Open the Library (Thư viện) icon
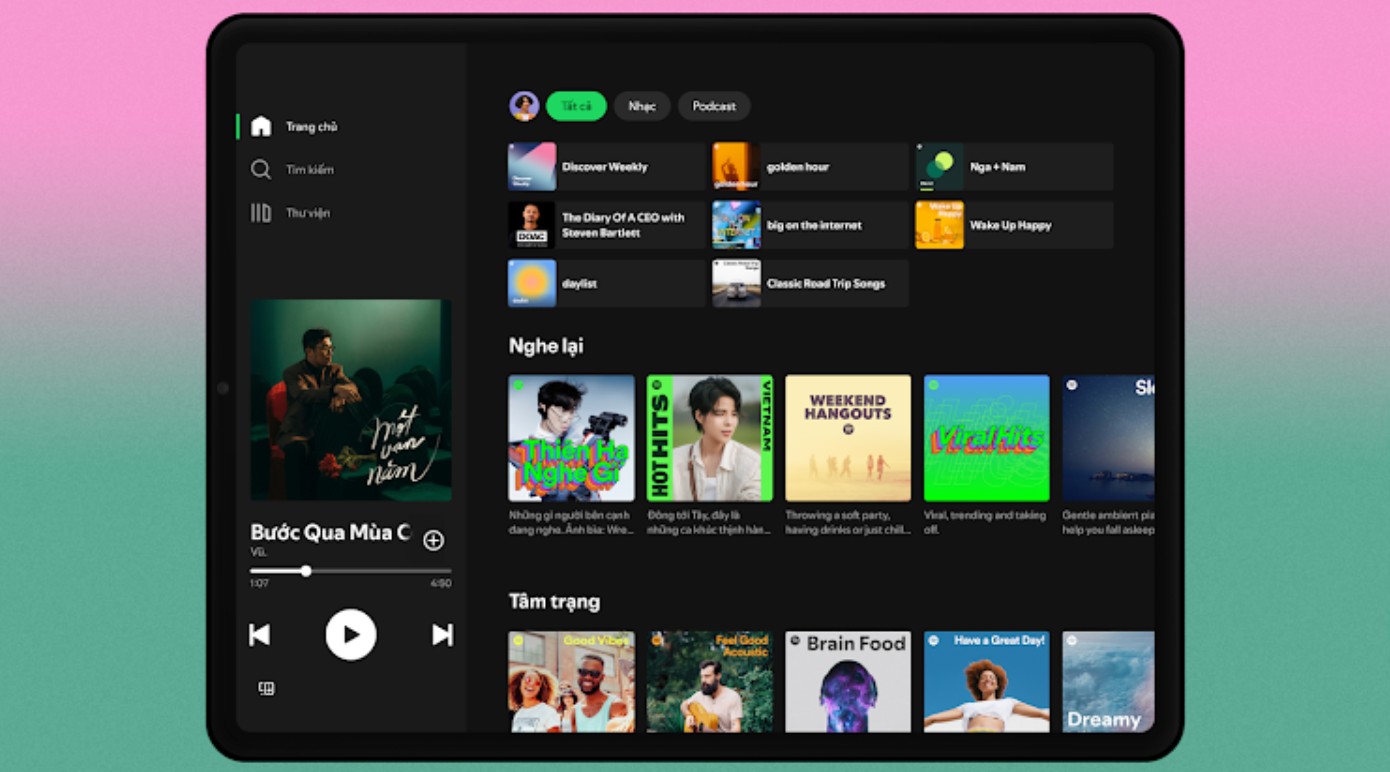Viewport: 1390px width, 772px height. pos(261,213)
